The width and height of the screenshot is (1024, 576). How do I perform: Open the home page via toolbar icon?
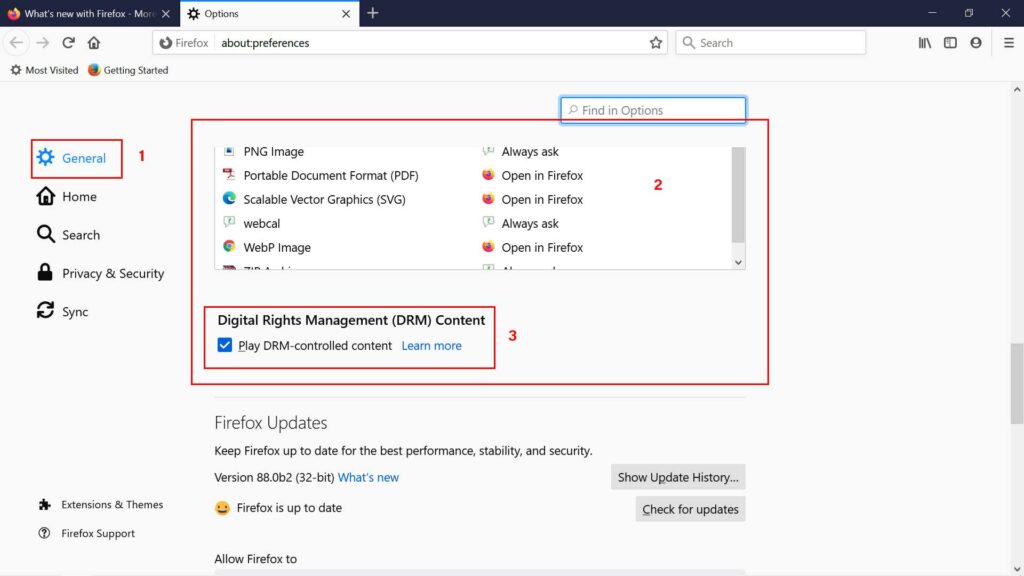94,42
